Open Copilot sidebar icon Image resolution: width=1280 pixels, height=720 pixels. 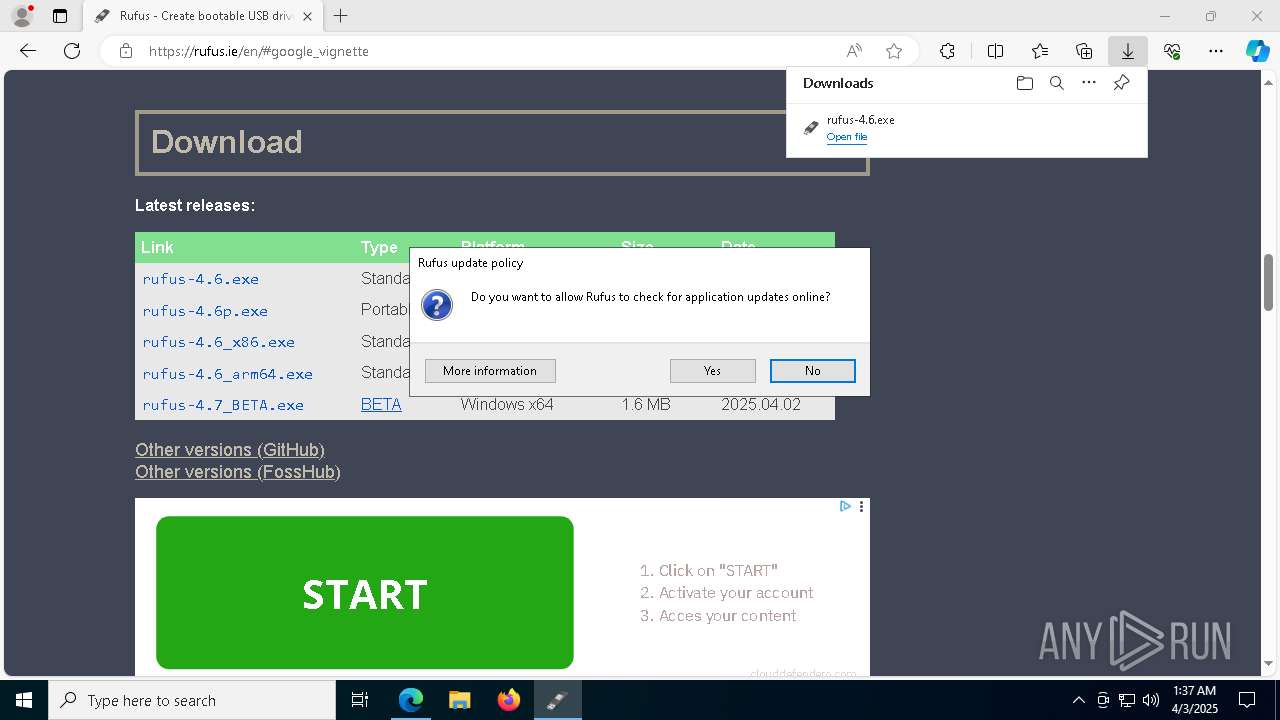click(1257, 51)
